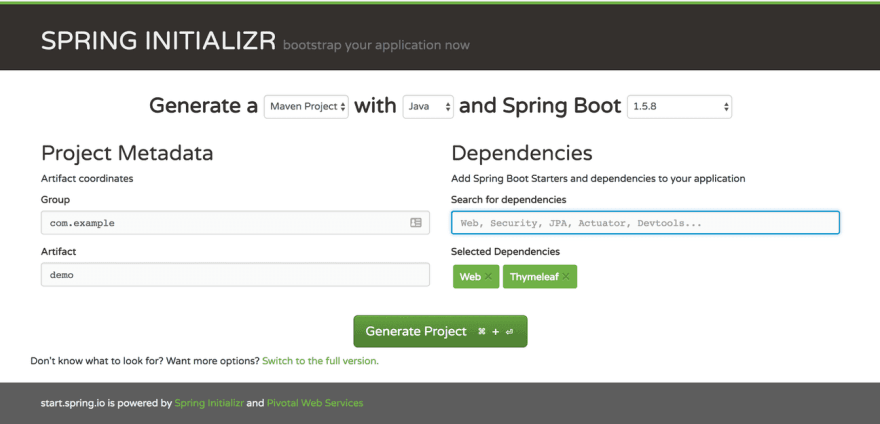Select the Thymeleaf dependency tag label
The width and height of the screenshot is (880, 424).
pos(534,276)
